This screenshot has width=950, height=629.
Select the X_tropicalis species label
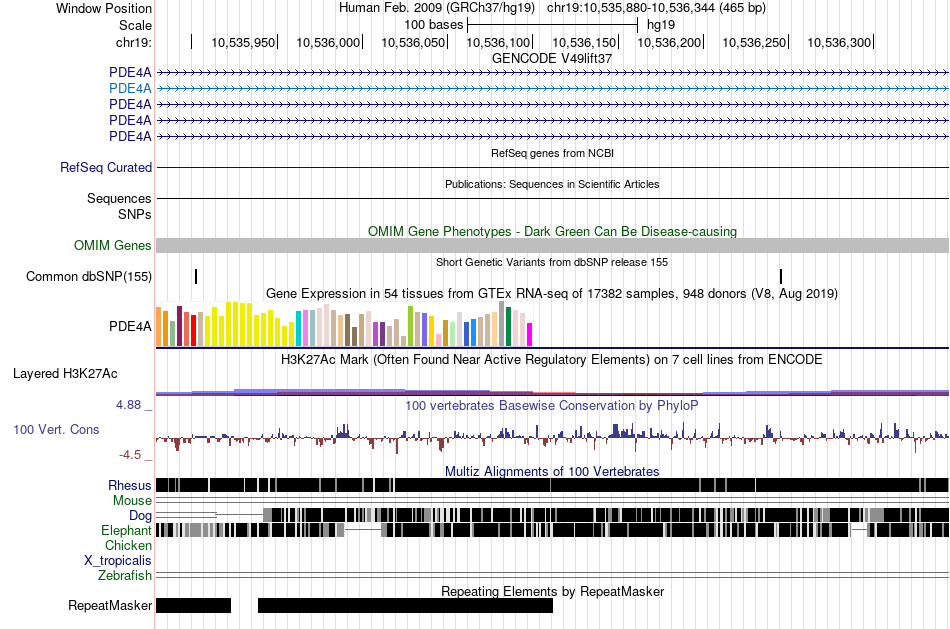(x=118, y=561)
